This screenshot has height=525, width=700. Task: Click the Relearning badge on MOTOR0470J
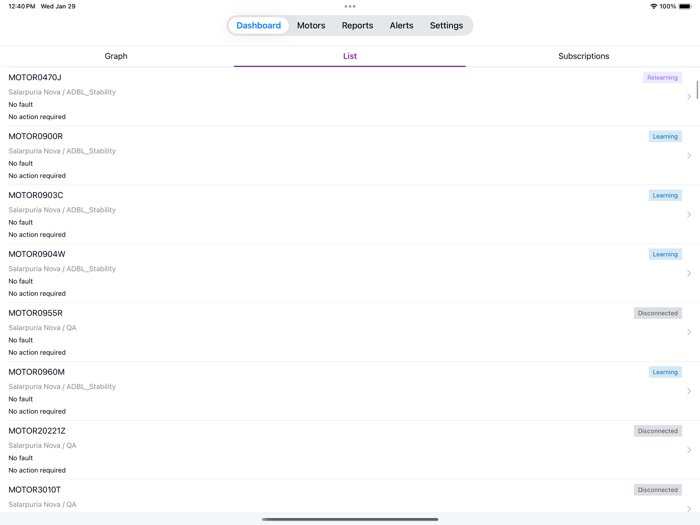click(x=662, y=78)
